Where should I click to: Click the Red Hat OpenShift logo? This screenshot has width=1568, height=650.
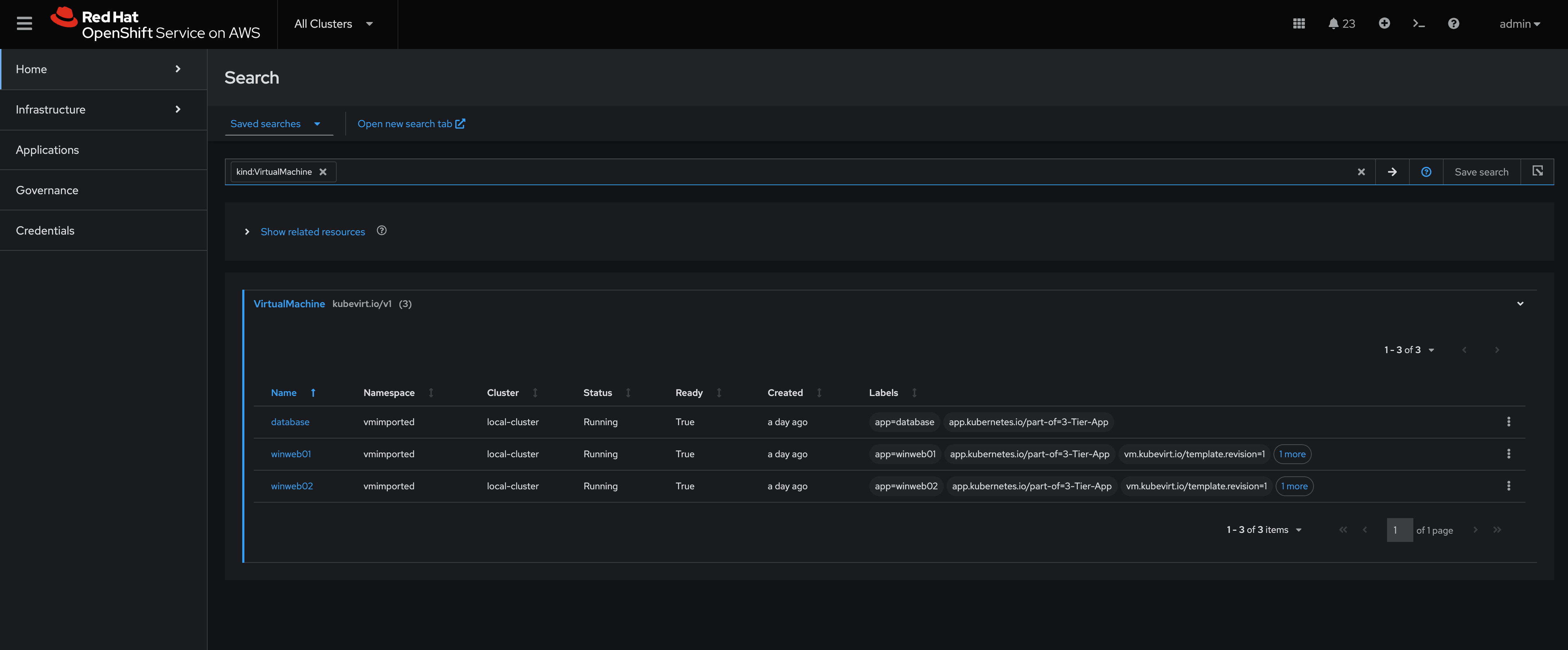pyautogui.click(x=155, y=25)
